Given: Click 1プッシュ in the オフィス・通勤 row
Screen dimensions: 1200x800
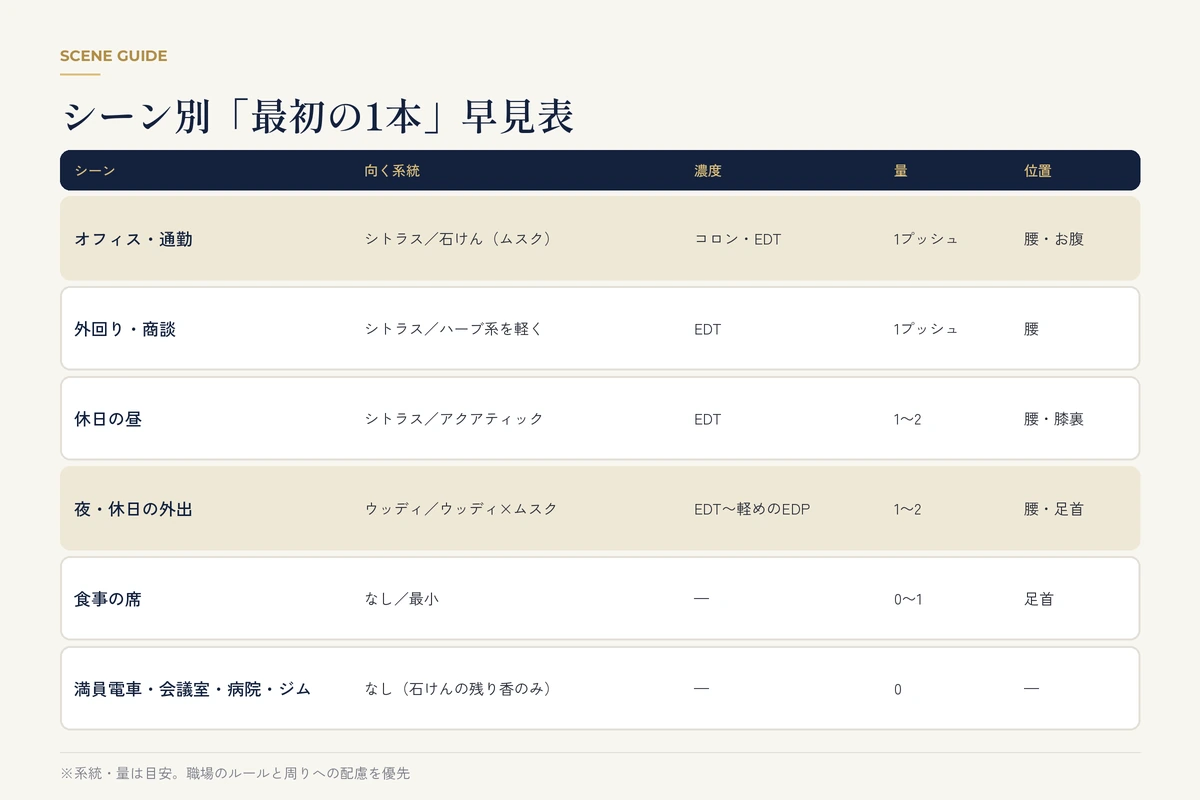Looking at the screenshot, I should click(x=926, y=239).
